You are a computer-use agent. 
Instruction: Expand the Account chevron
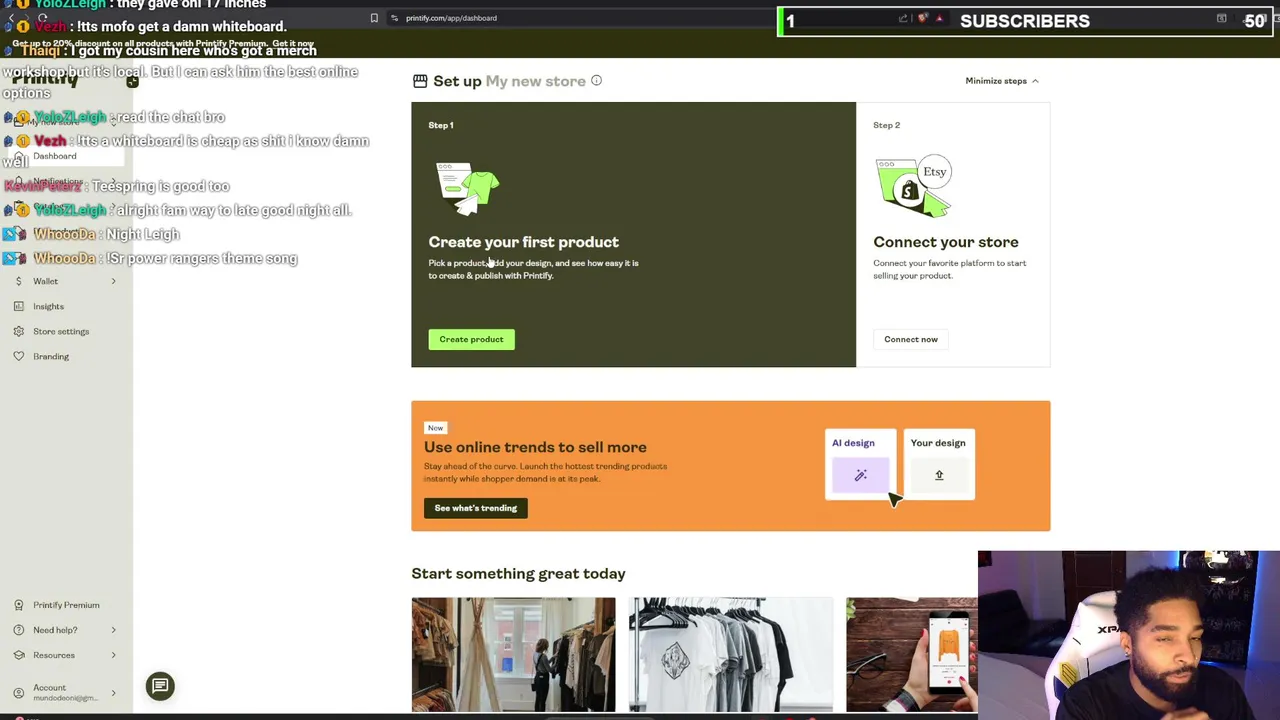point(113,692)
